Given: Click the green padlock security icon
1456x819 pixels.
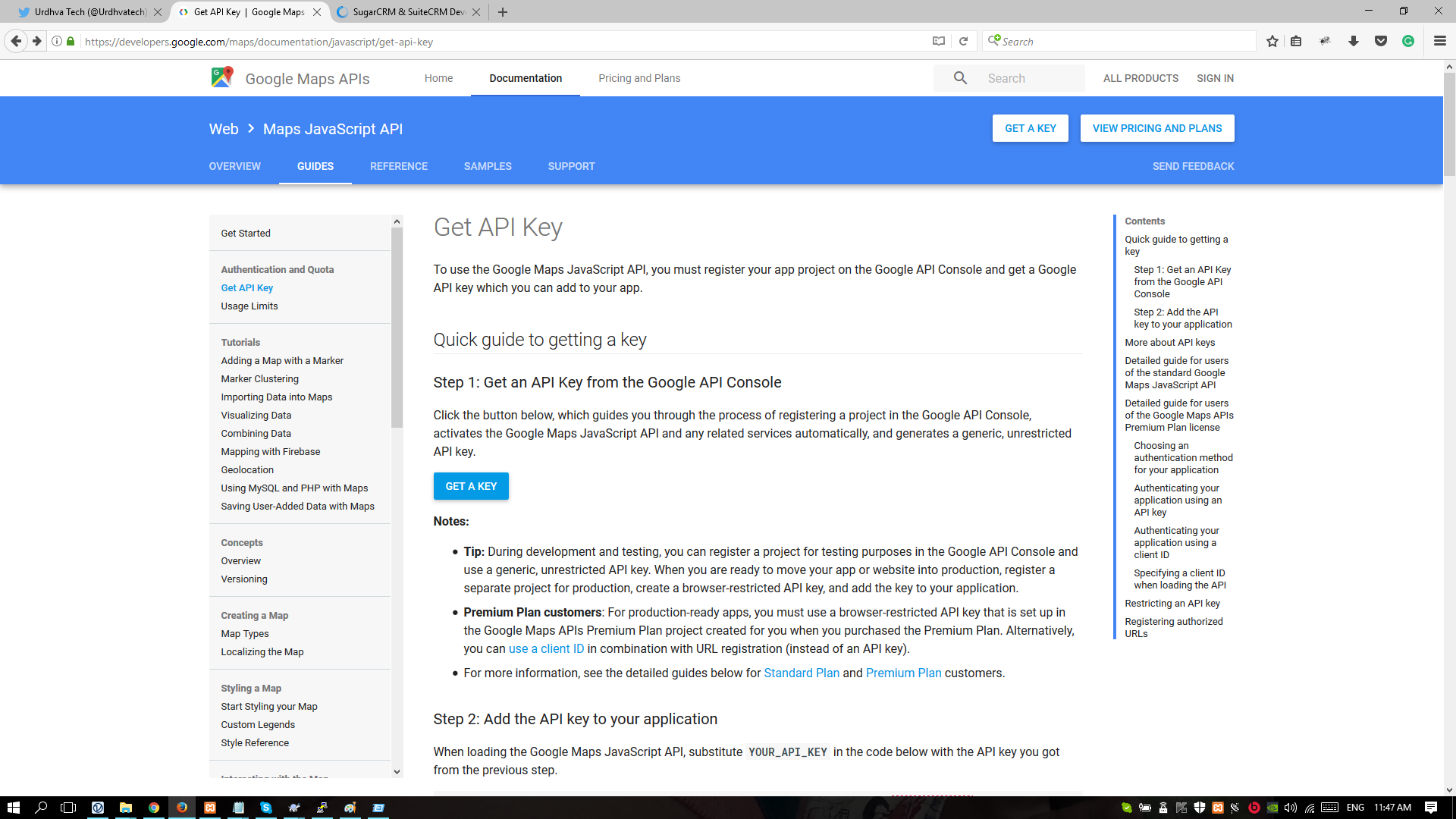Looking at the screenshot, I should (x=71, y=41).
